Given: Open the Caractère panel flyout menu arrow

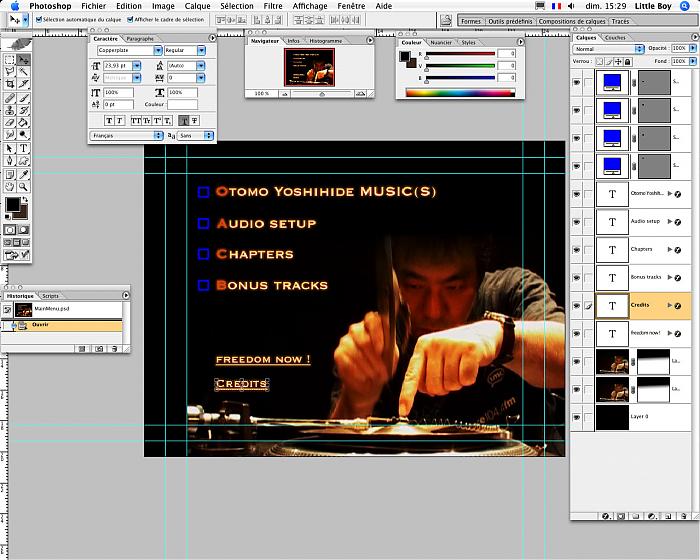Looking at the screenshot, I should coord(212,38).
